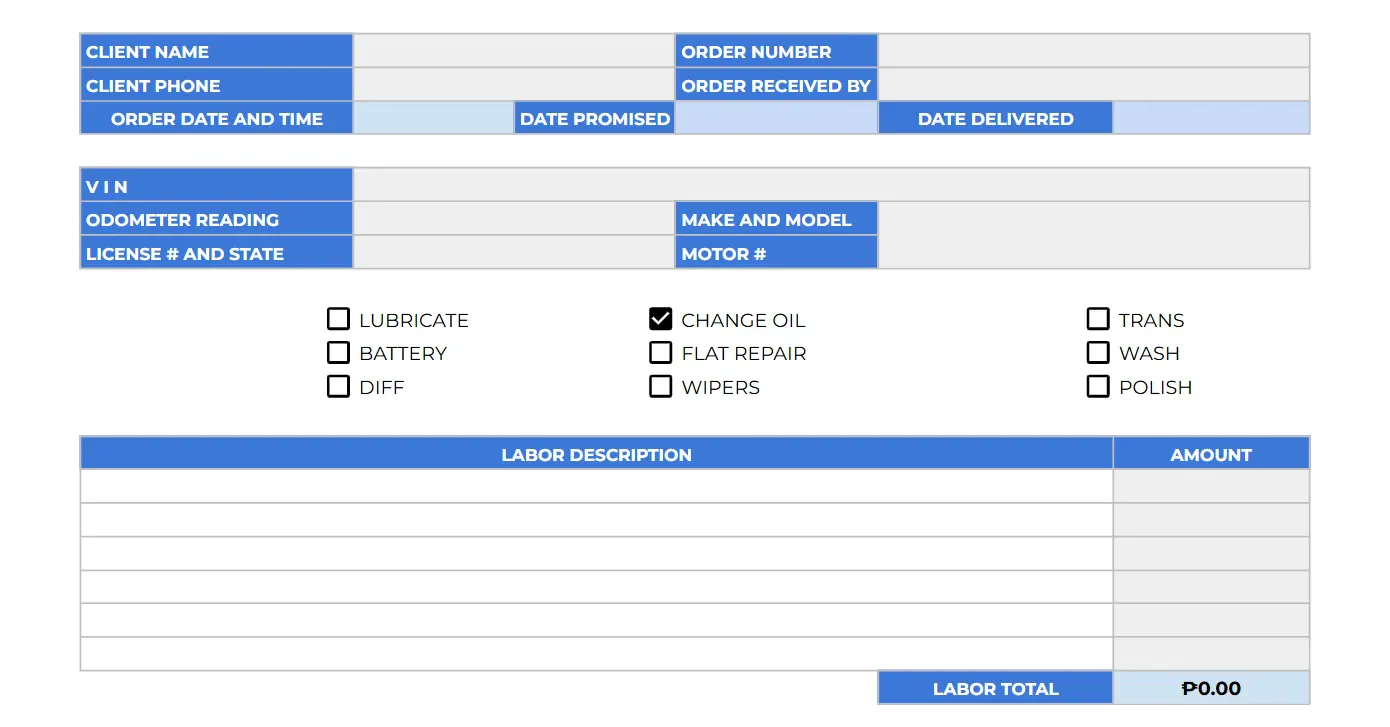This screenshot has height=727, width=1390.
Task: Check the FLAT REPAIR checkbox
Action: 660,352
